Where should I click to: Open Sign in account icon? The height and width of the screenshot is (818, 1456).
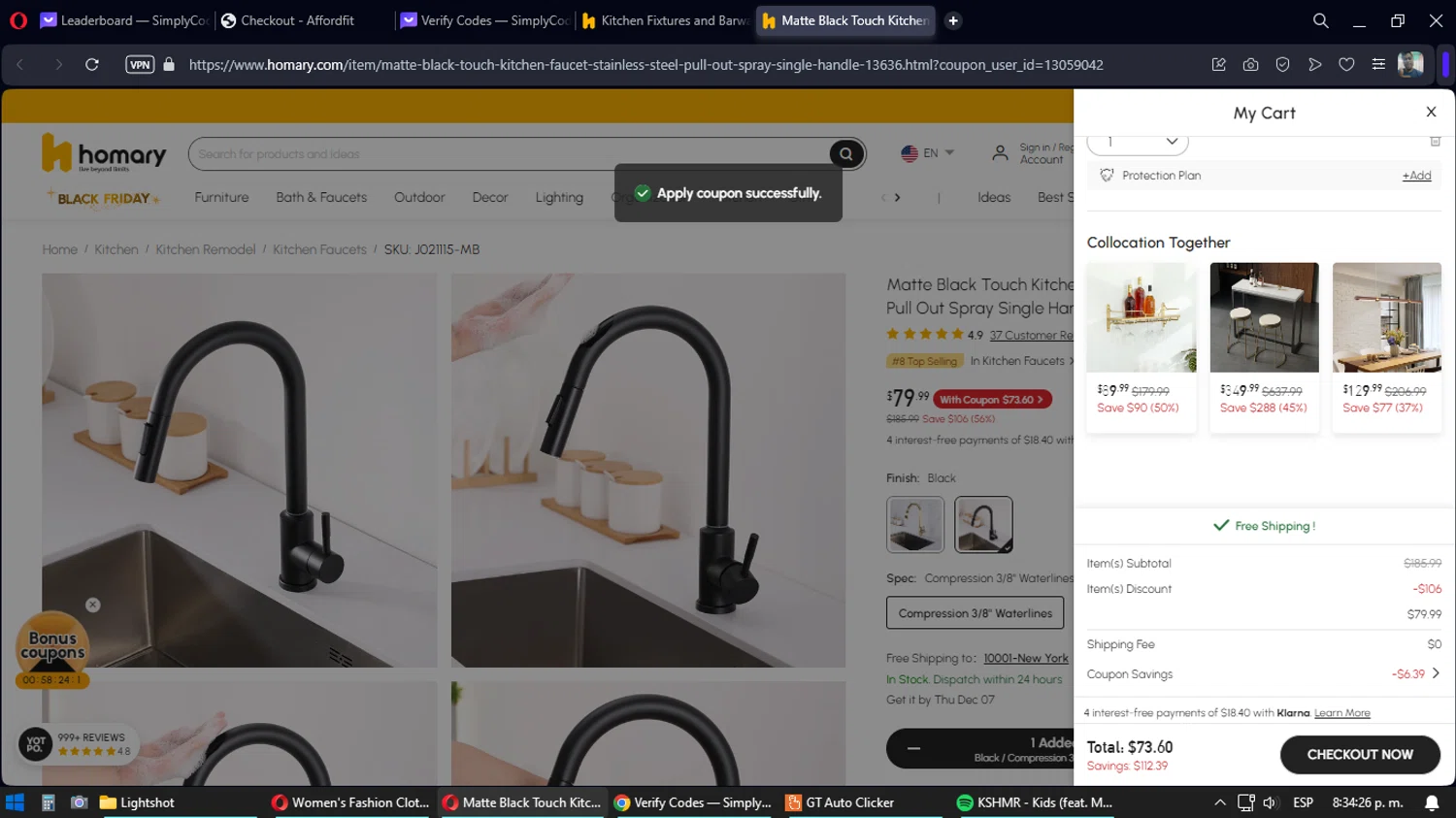(x=1000, y=153)
